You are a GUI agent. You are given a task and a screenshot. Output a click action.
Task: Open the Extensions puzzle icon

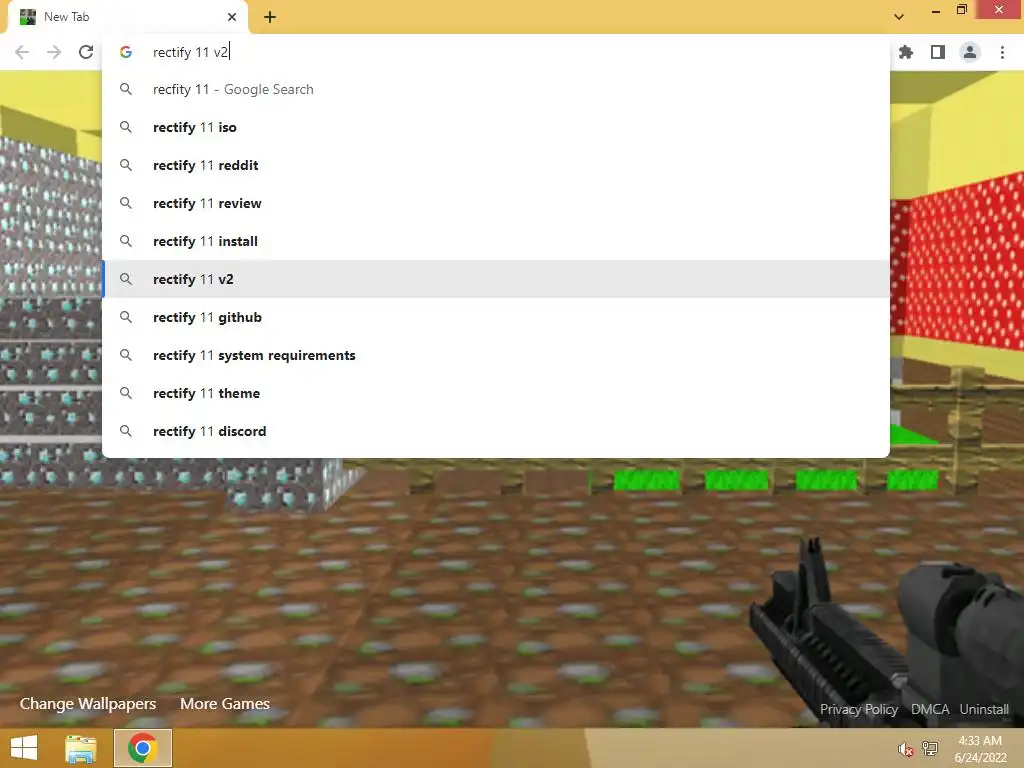coord(906,52)
